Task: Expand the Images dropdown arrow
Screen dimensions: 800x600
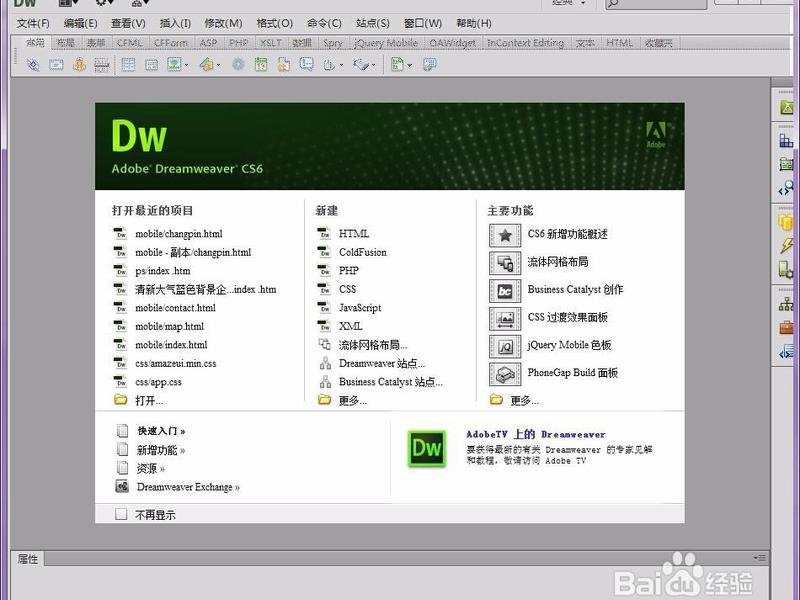Action: click(186, 65)
